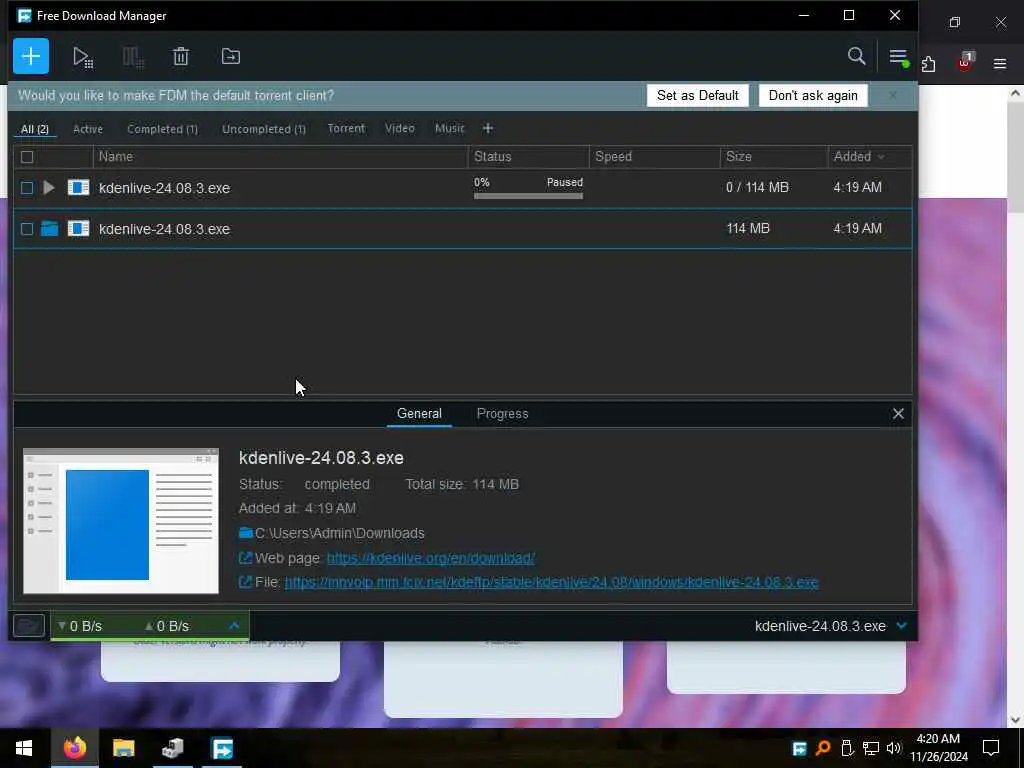
Task: Open the Torrent filter tab
Action: 346,128
